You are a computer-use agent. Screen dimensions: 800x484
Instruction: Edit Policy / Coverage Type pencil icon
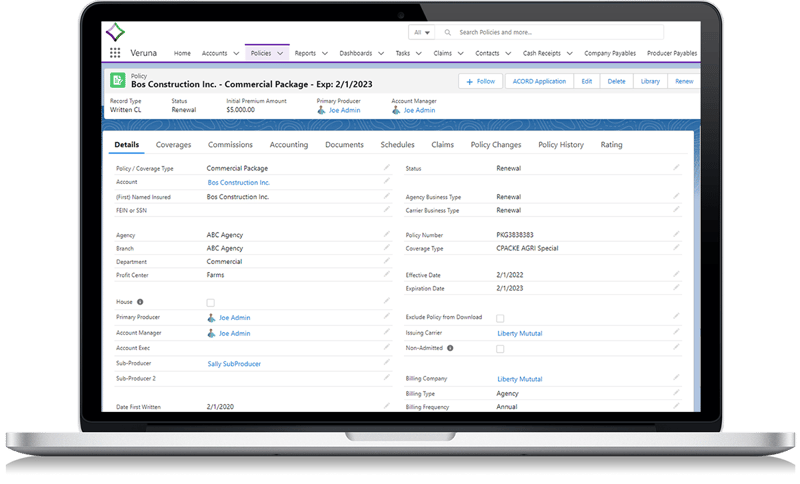[x=387, y=167]
